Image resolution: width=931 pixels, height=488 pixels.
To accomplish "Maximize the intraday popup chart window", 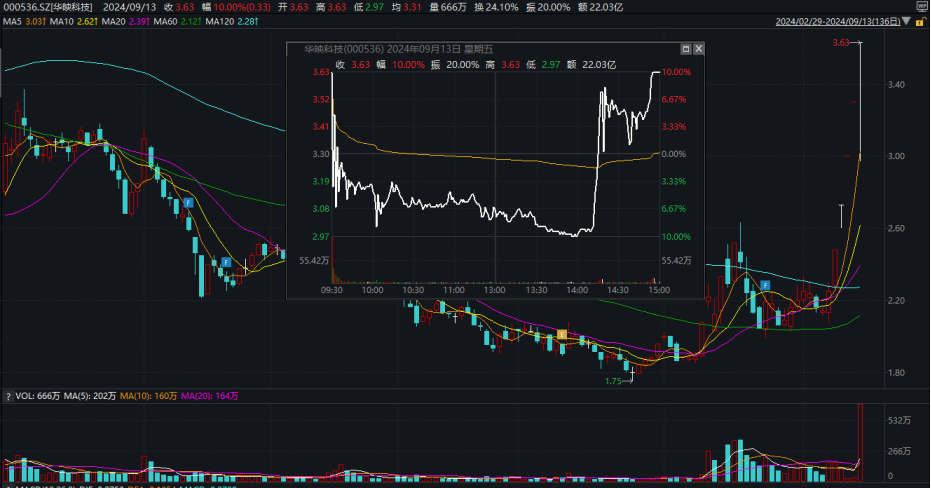I will pos(685,48).
